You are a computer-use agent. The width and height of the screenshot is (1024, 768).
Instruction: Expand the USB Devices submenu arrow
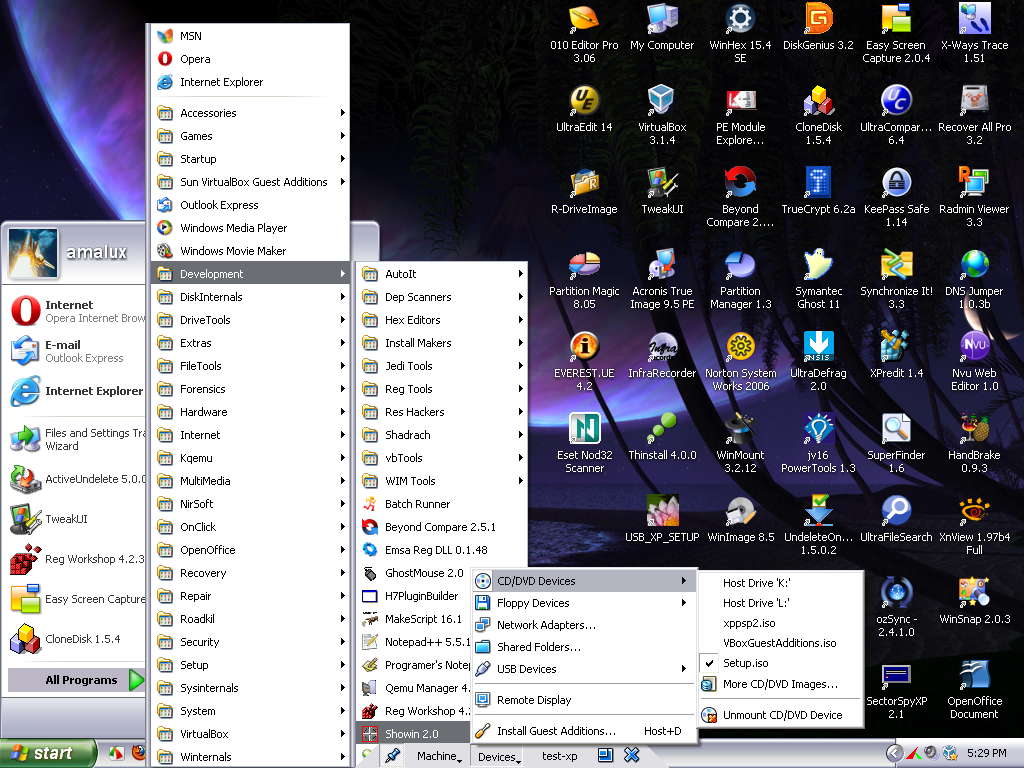(683, 669)
